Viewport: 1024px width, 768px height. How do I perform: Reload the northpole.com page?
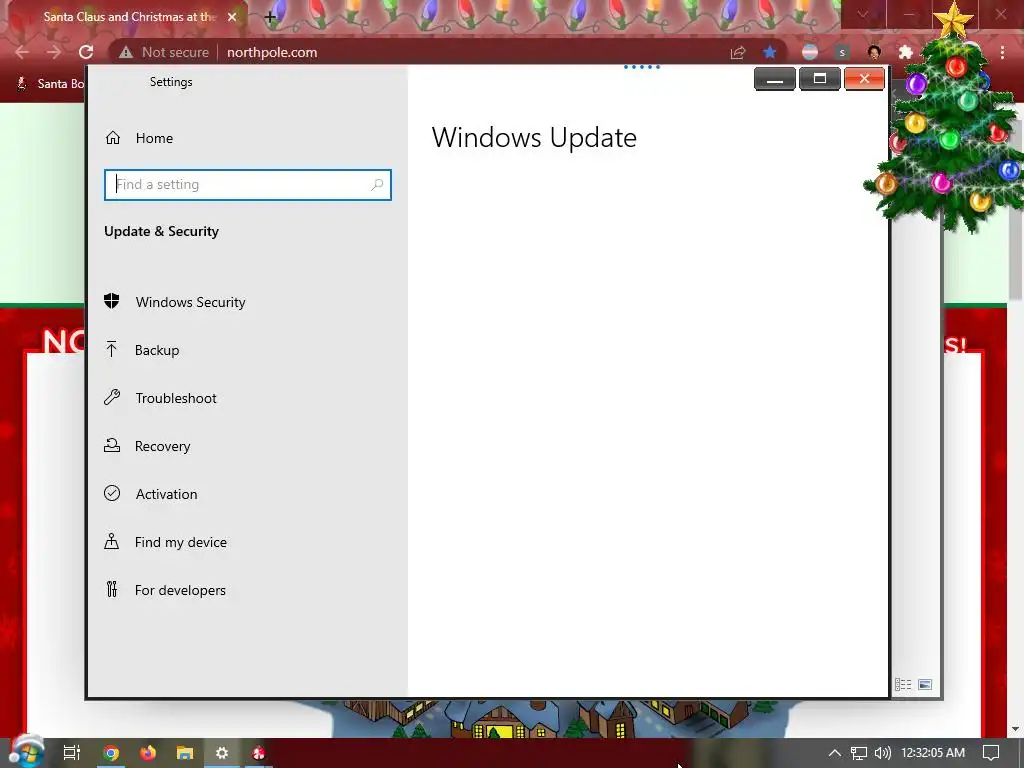(x=86, y=52)
